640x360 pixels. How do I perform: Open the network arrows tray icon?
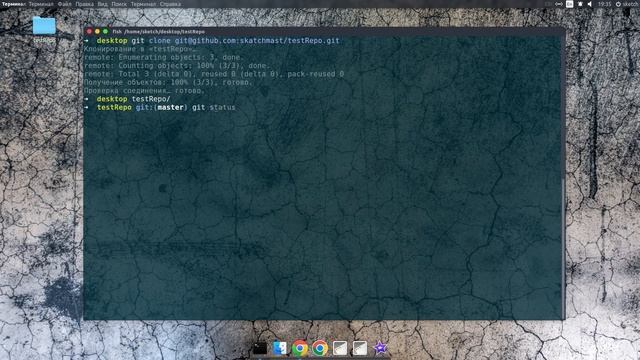pos(559,4)
